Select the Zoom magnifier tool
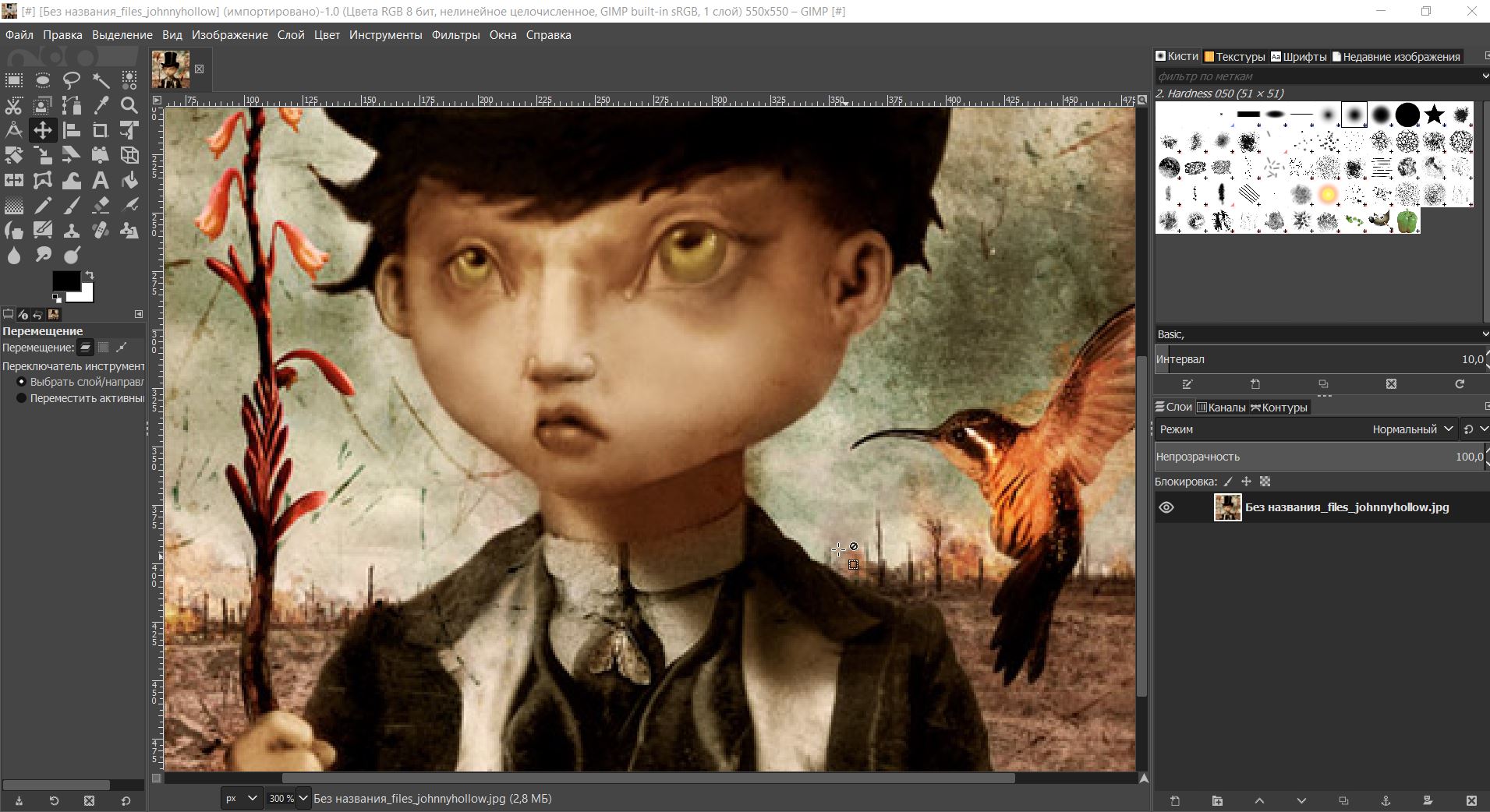1490x812 pixels. (x=129, y=105)
